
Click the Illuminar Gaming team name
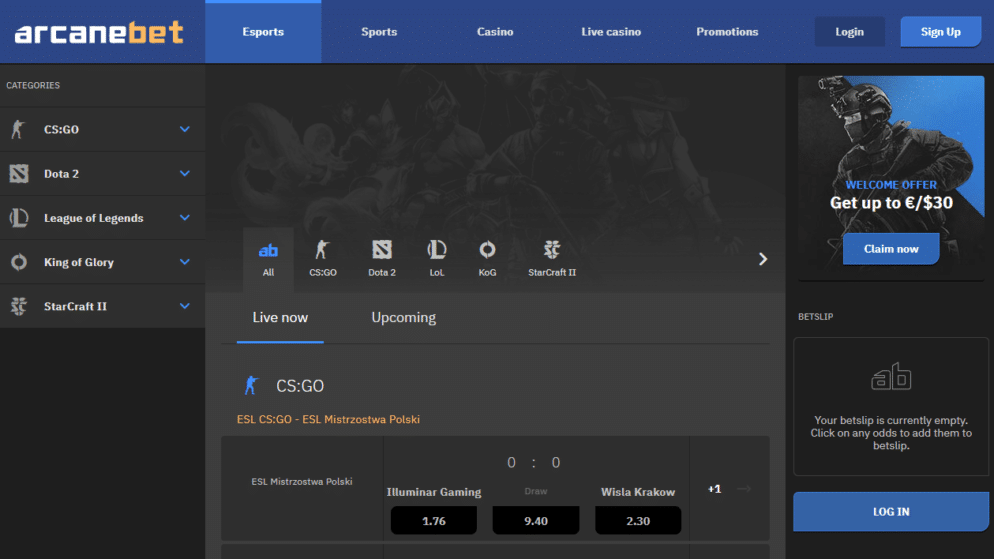pos(434,492)
